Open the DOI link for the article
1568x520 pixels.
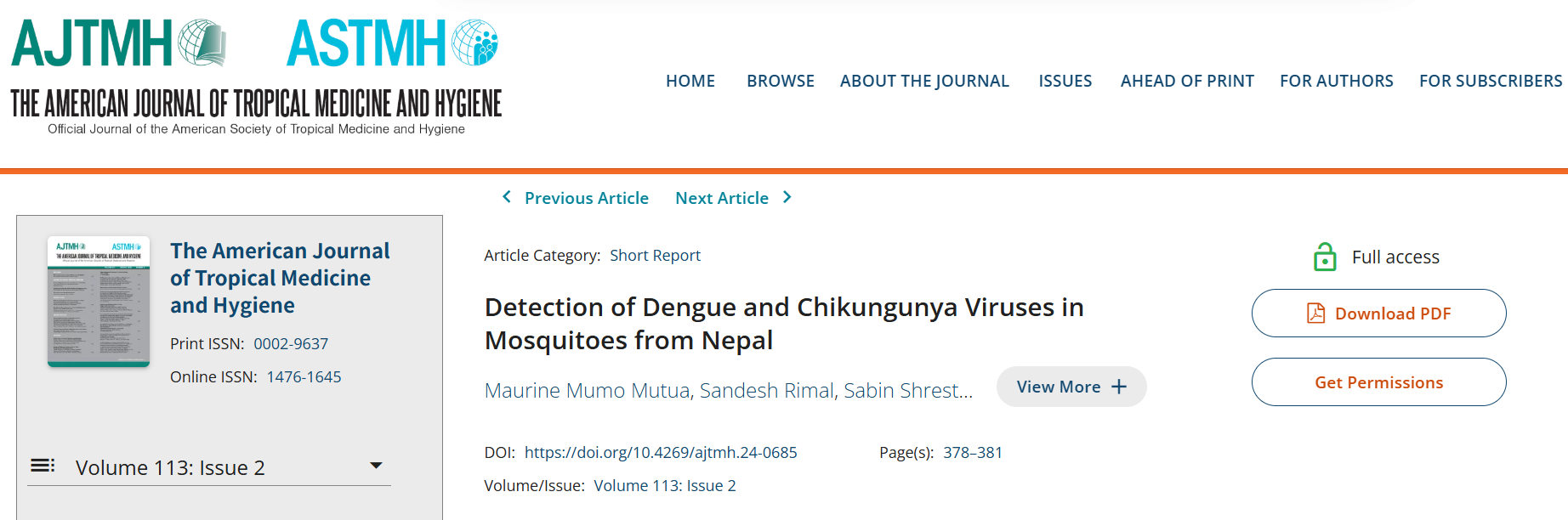coord(661,452)
